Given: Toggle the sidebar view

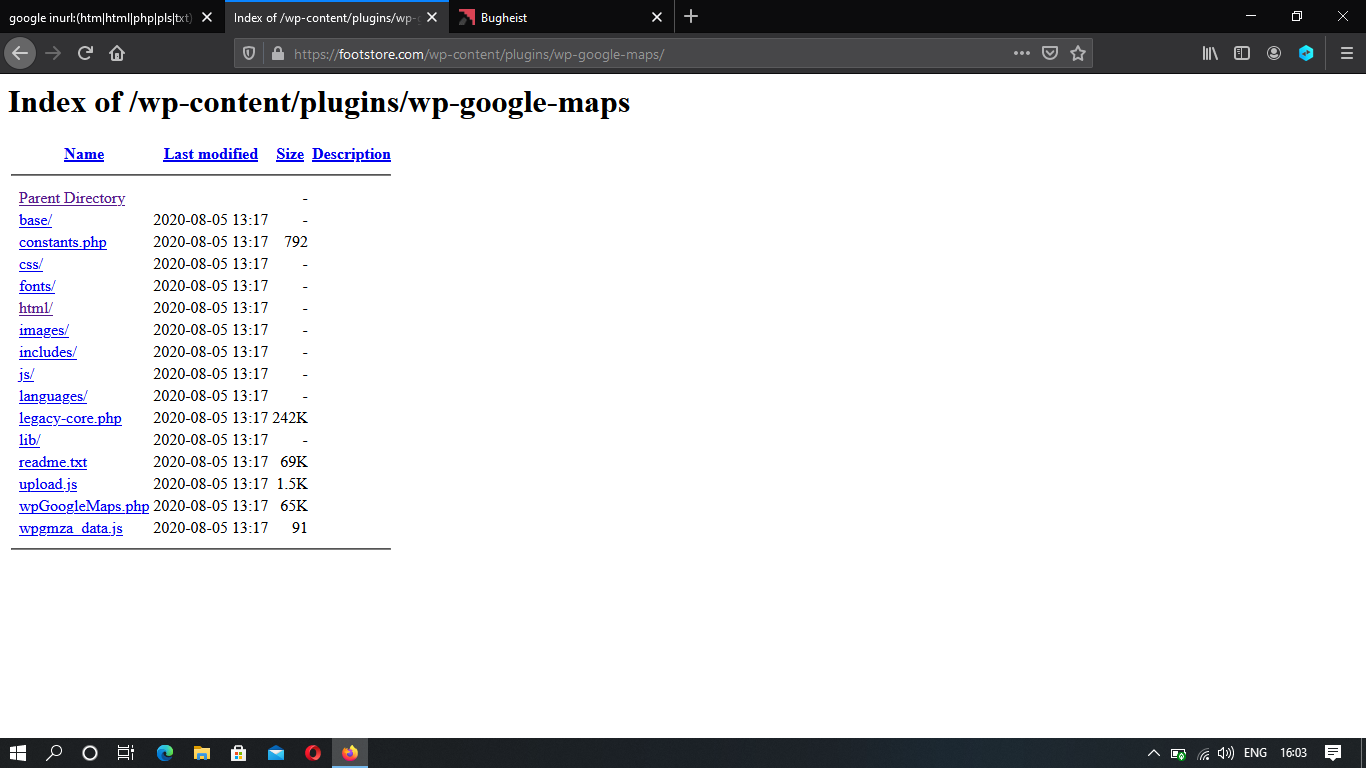Looking at the screenshot, I should click(1242, 53).
